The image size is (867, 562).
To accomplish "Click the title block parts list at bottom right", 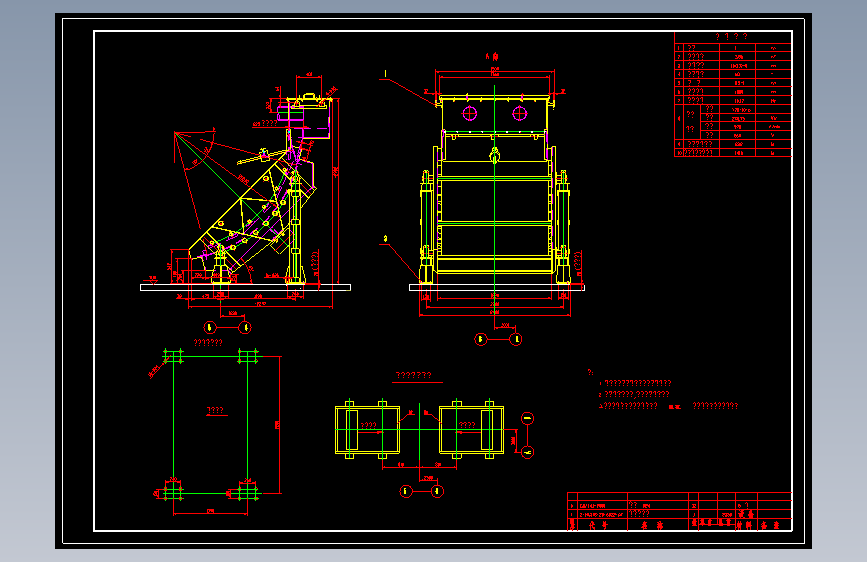I will click(680, 512).
